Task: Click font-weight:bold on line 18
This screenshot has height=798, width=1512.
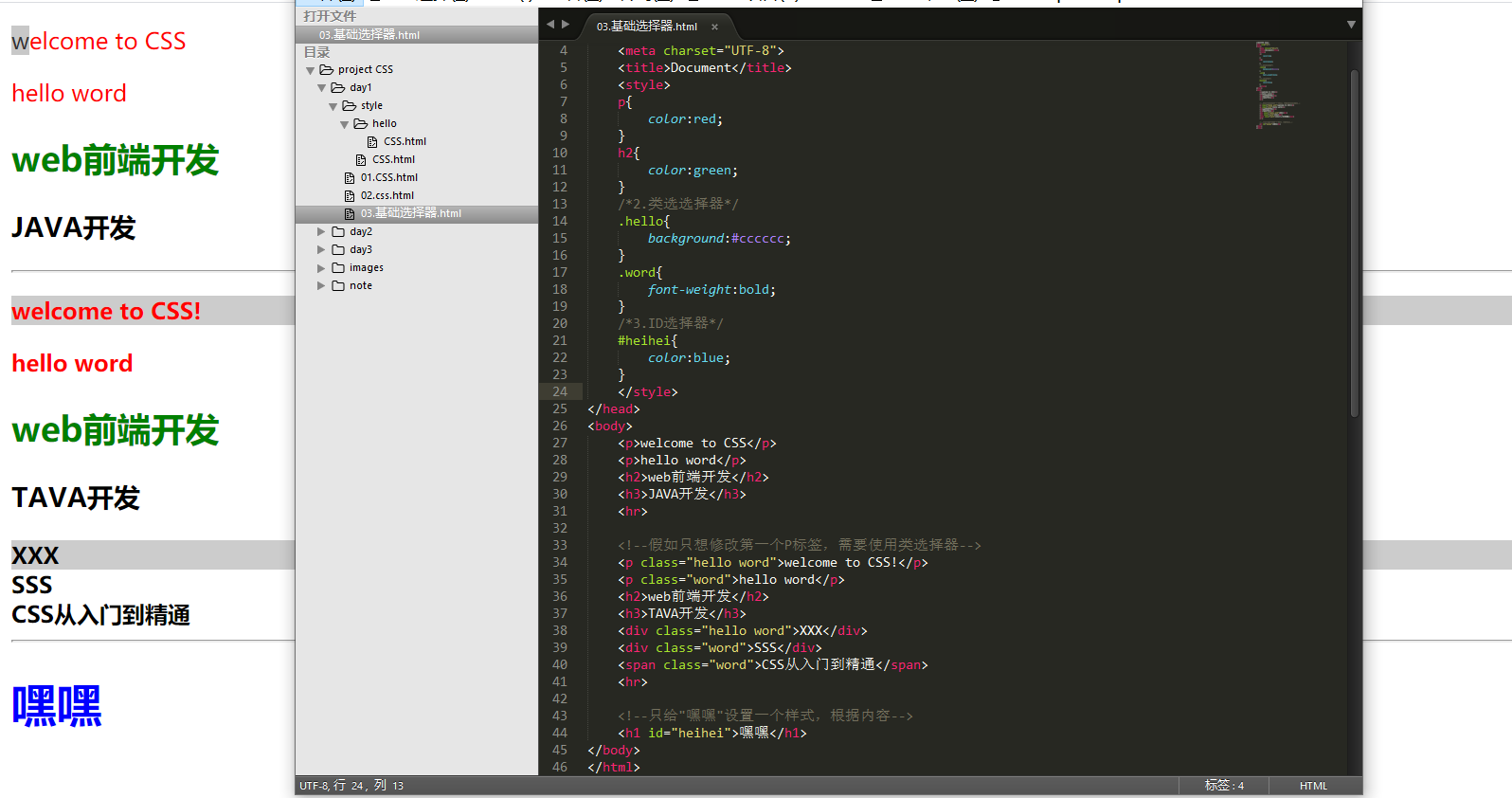Action: point(711,289)
